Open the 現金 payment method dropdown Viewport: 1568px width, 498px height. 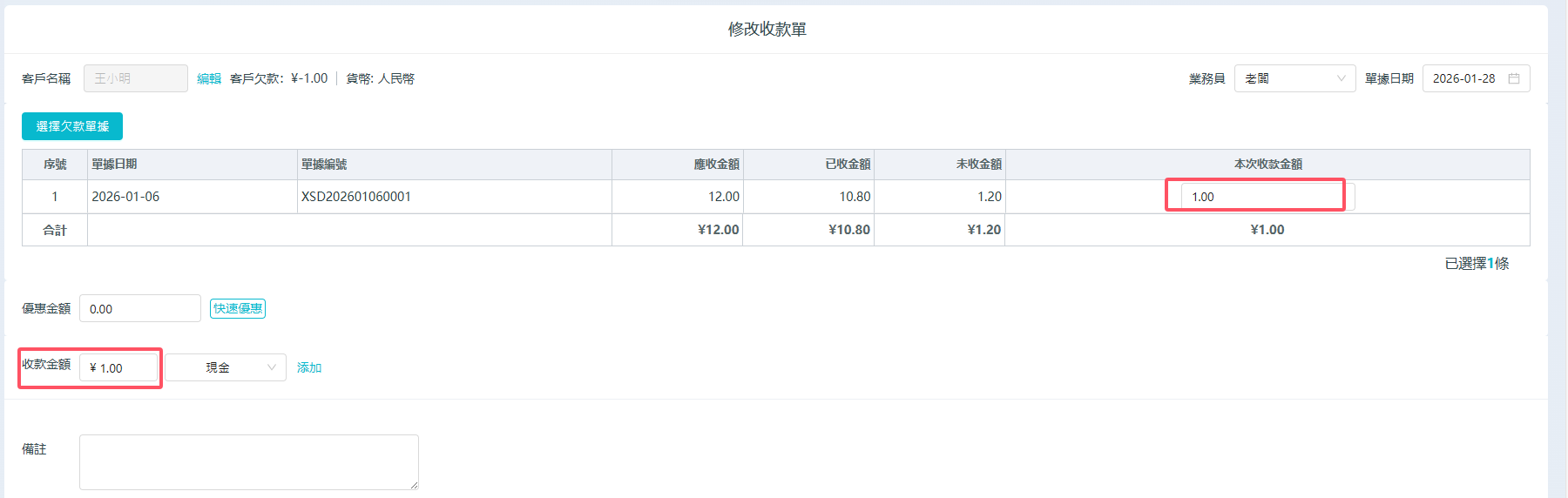(226, 367)
